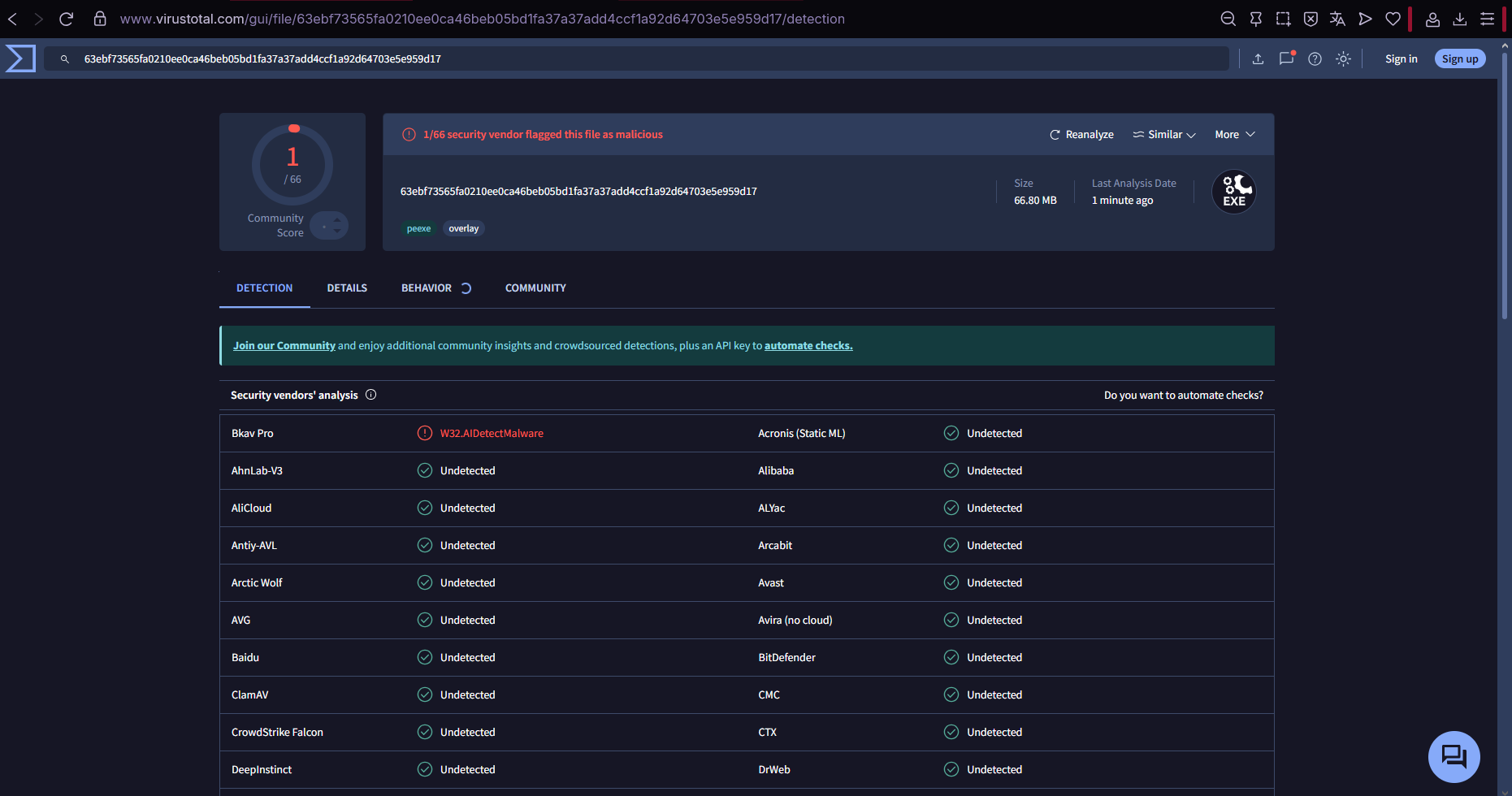Vote community score up arrow

point(337,220)
